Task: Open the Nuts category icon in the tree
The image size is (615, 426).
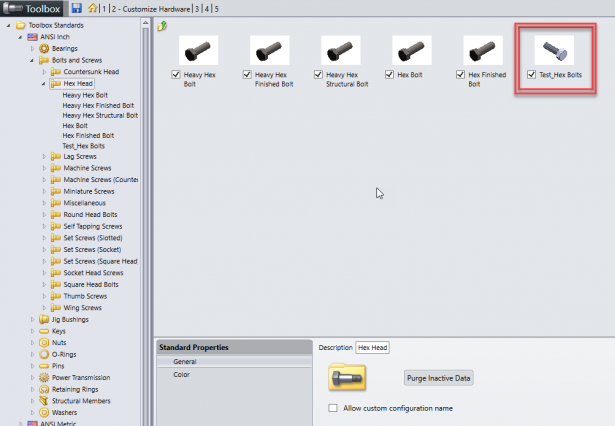Action: tap(44, 342)
